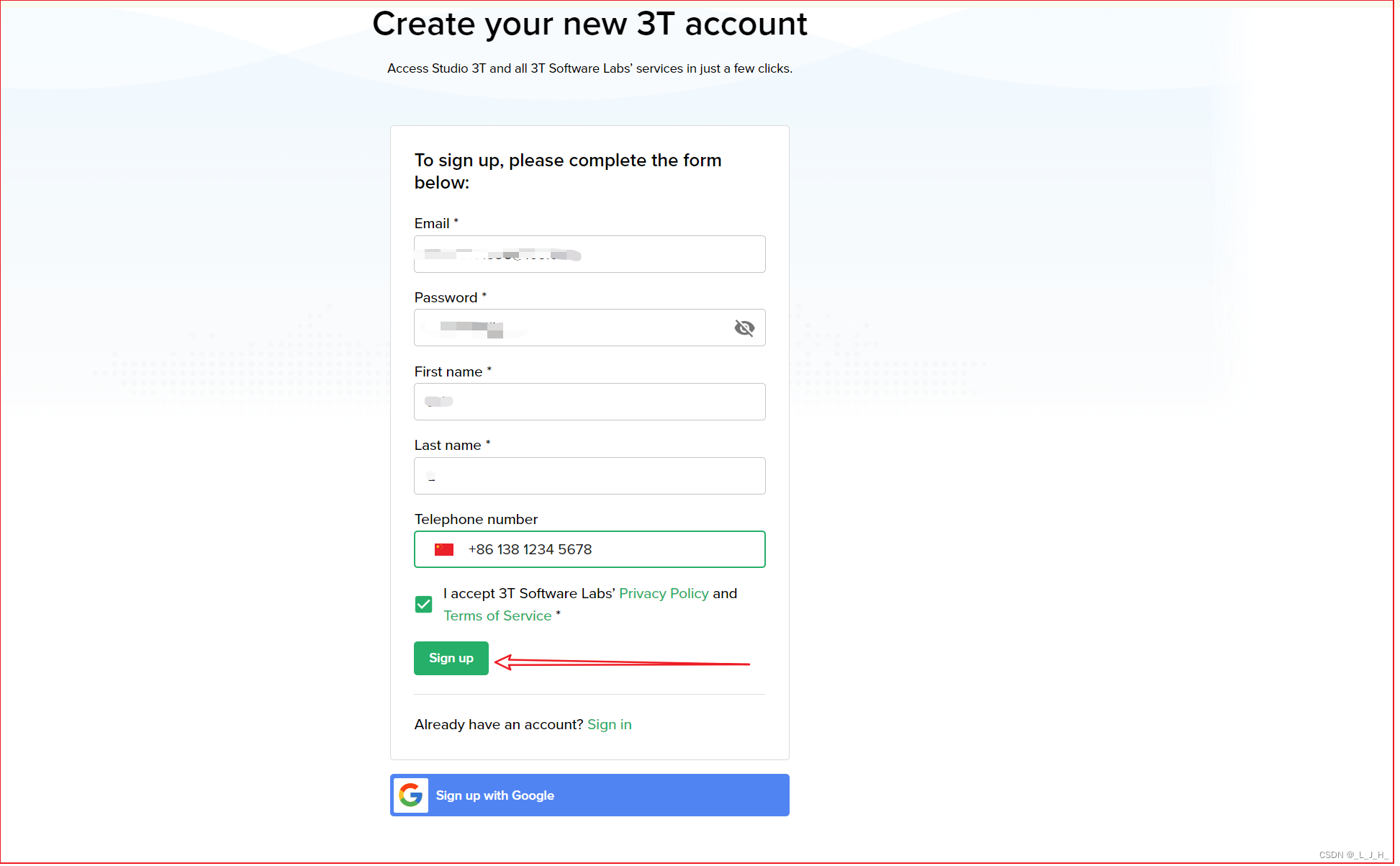Click the Sign up with Google text
The width and height of the screenshot is (1400, 866).
(494, 795)
